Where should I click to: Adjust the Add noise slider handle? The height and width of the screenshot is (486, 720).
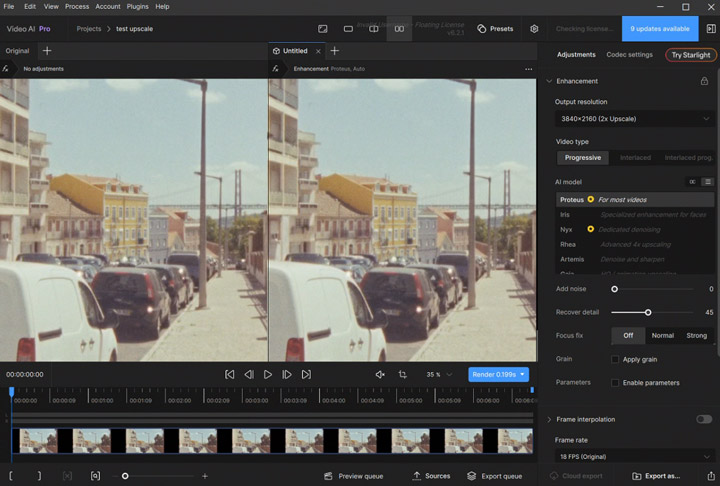614,289
